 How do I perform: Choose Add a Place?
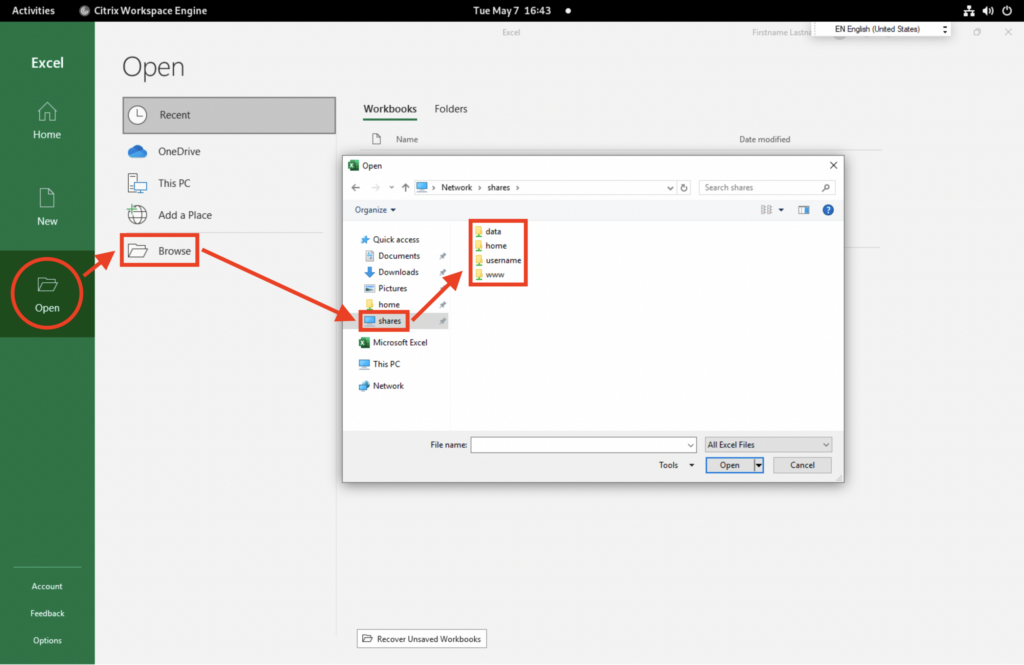click(x=170, y=215)
